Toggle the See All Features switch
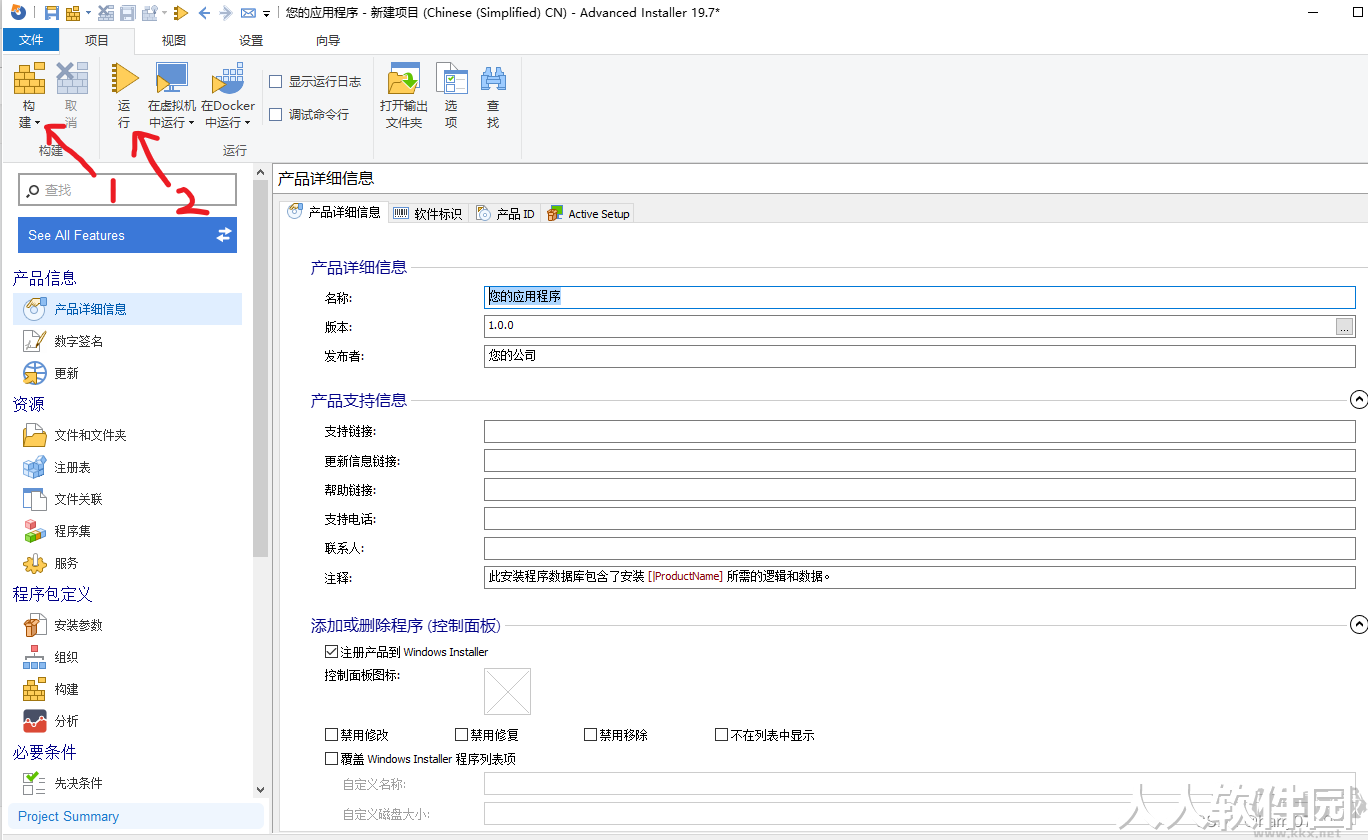1368x840 pixels. coord(224,235)
